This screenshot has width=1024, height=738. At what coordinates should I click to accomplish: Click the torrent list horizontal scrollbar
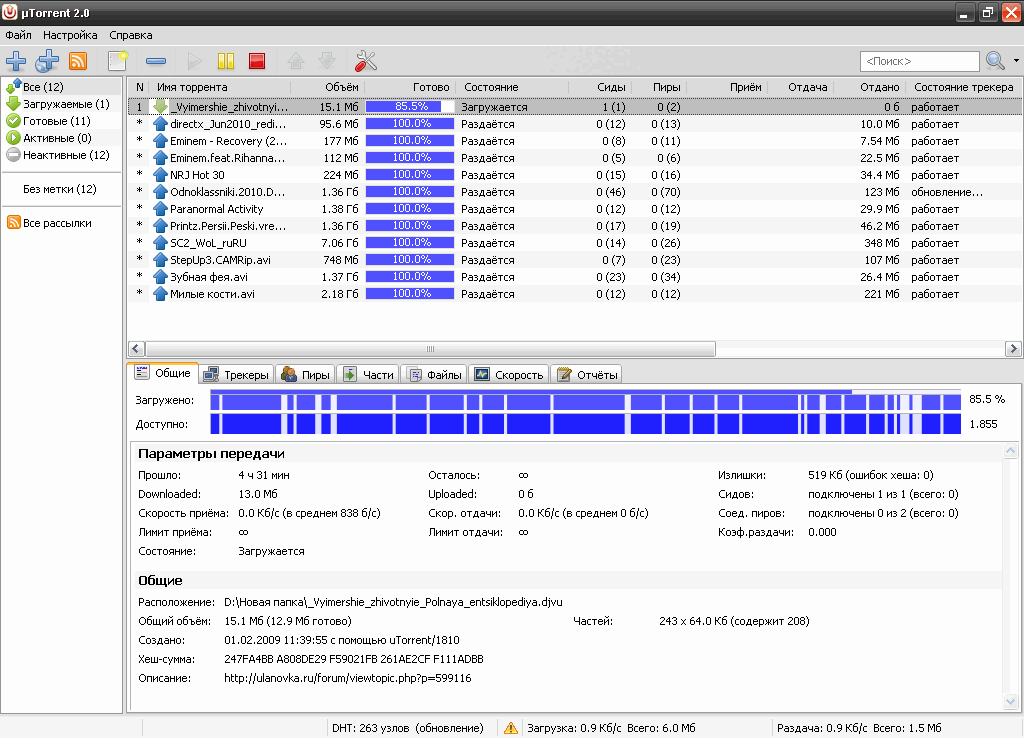[430, 349]
